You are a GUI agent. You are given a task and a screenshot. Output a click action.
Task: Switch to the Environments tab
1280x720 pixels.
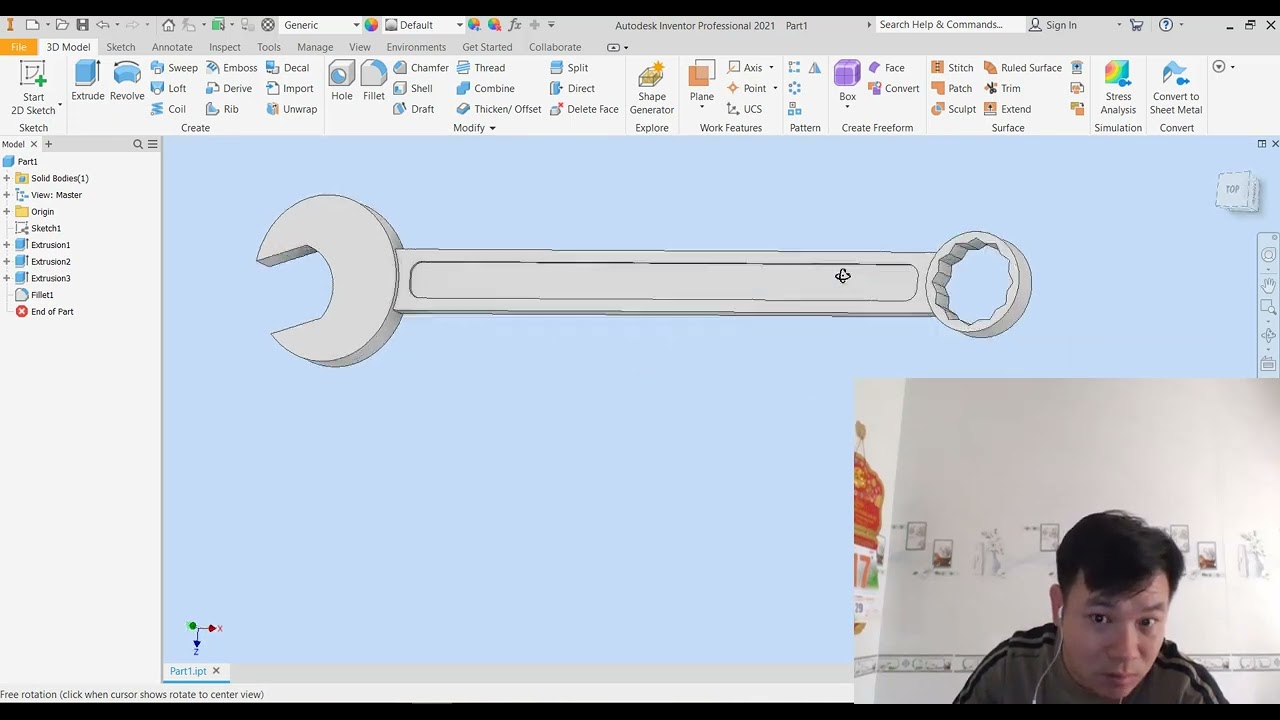click(x=416, y=47)
